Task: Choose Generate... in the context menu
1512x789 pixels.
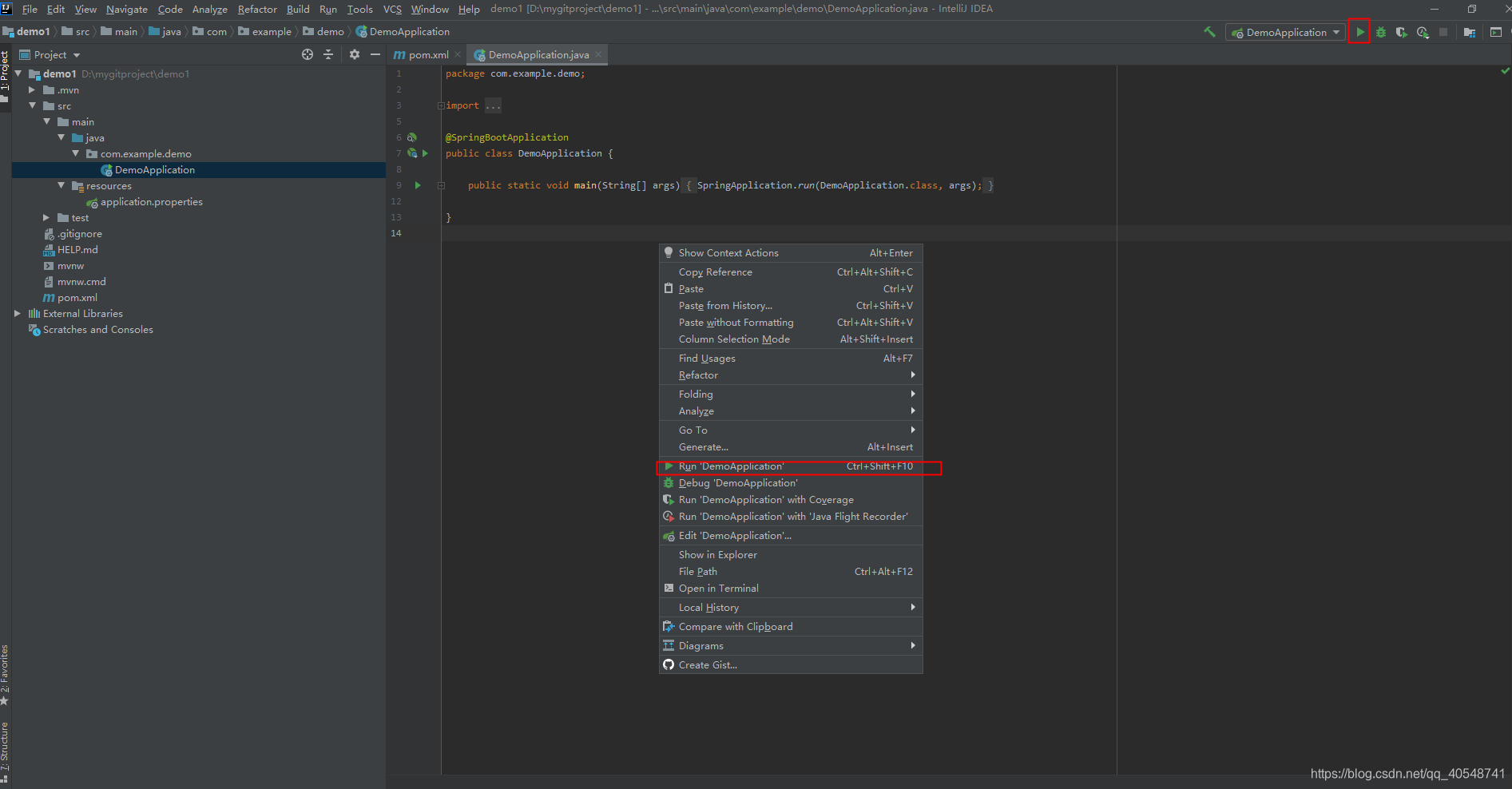Action: tap(791, 447)
